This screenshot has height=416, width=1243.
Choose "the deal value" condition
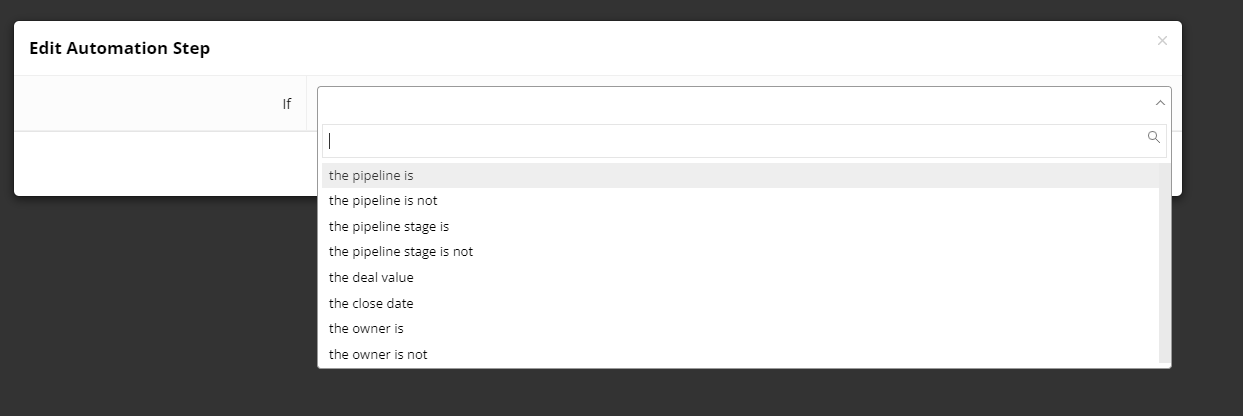371,278
